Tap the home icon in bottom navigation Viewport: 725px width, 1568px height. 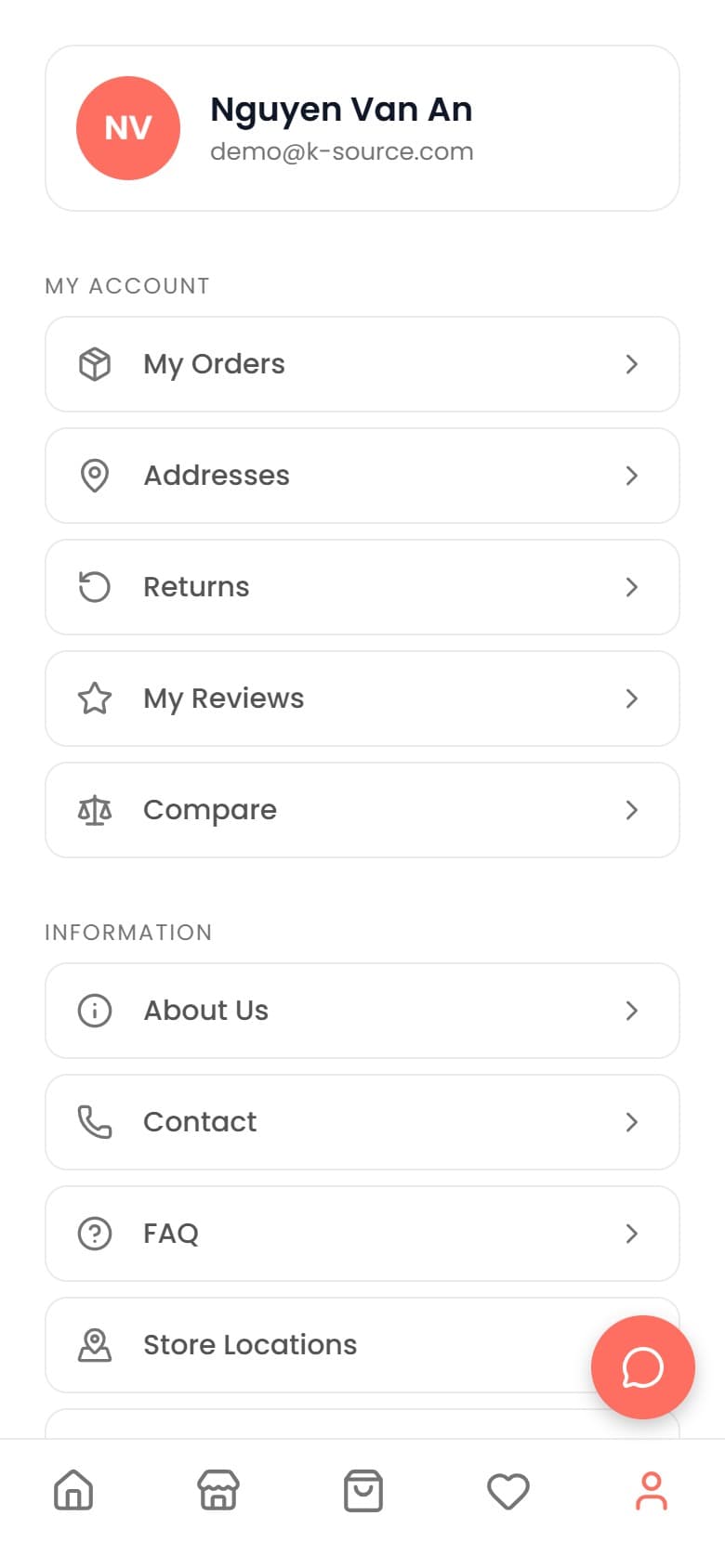click(73, 1491)
